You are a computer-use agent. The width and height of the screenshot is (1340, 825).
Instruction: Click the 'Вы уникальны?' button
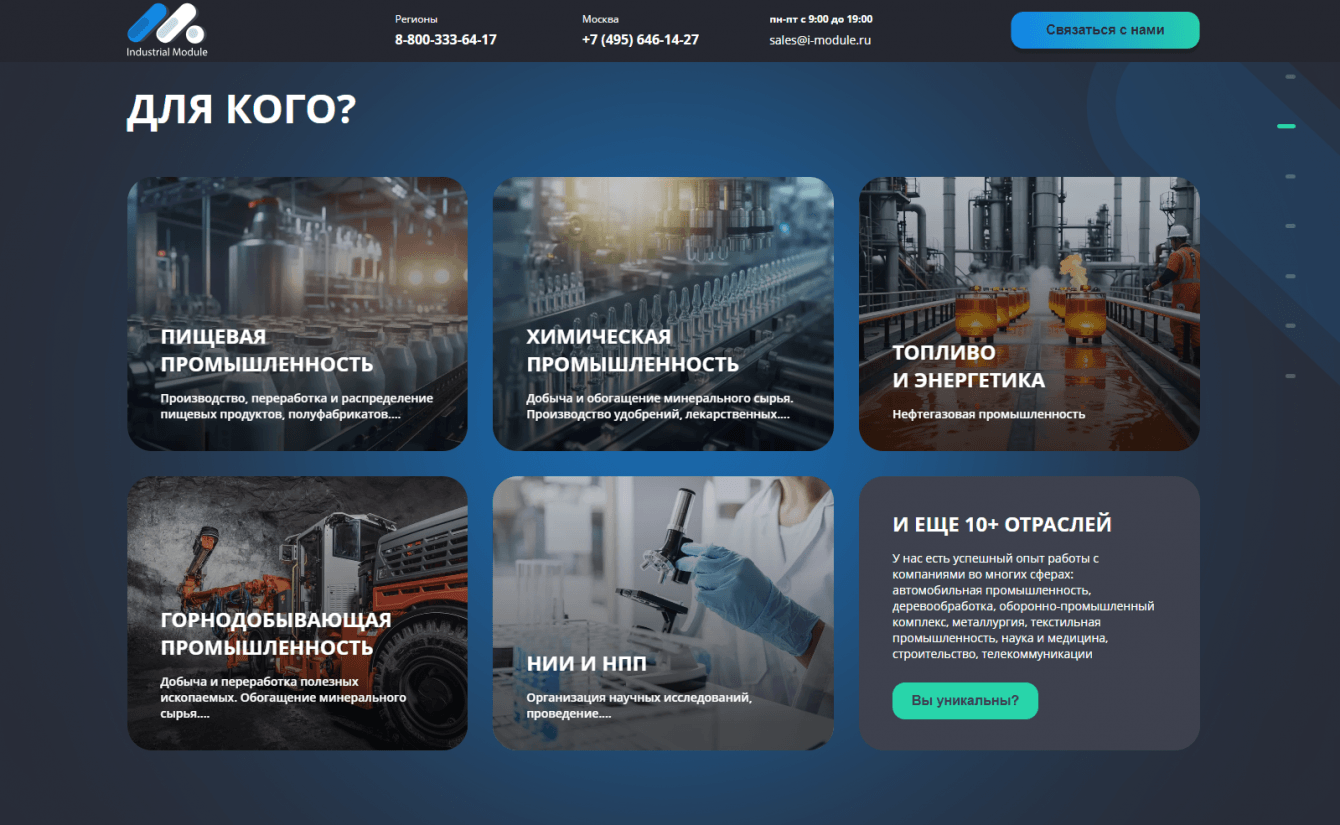(965, 700)
